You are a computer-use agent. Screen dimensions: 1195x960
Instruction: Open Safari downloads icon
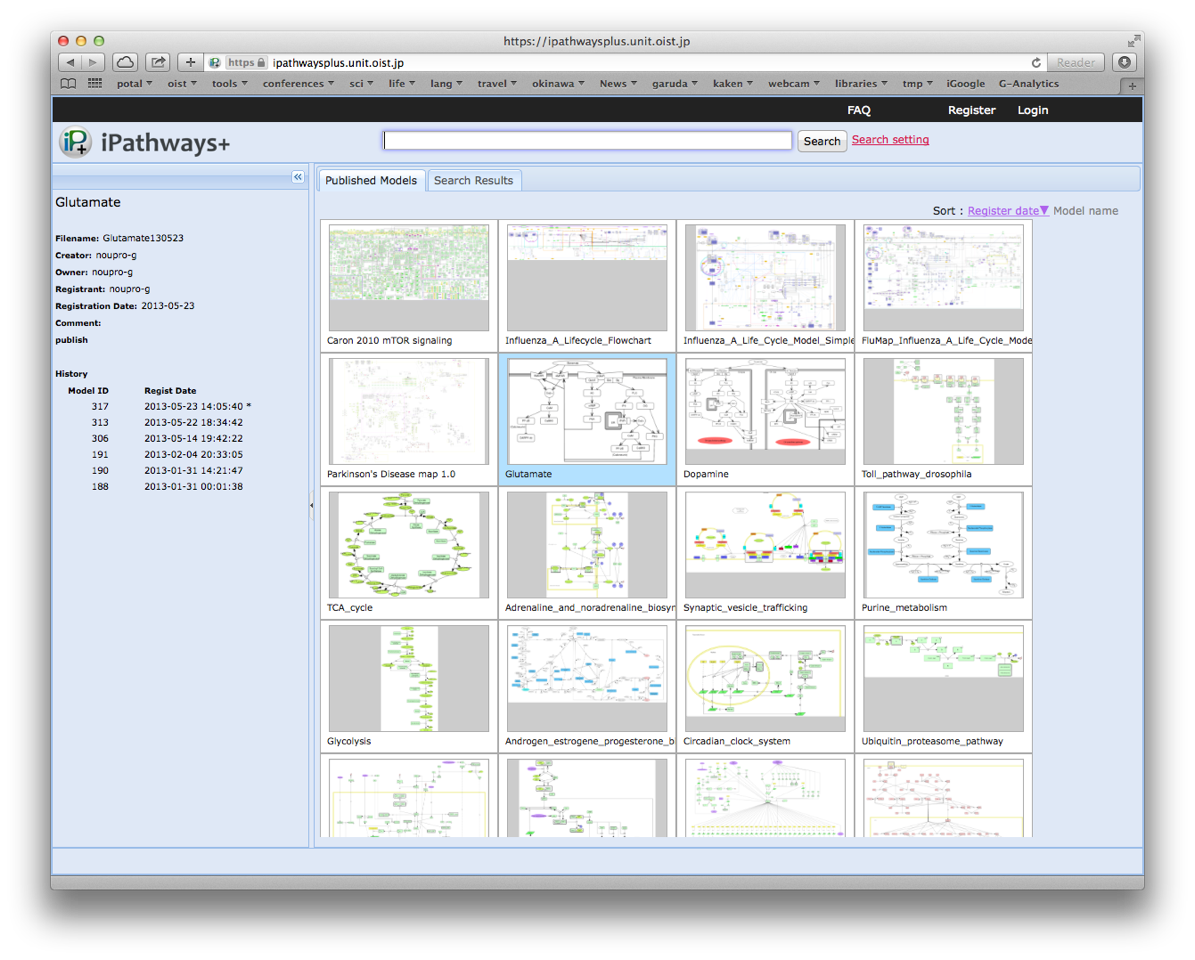[1125, 62]
